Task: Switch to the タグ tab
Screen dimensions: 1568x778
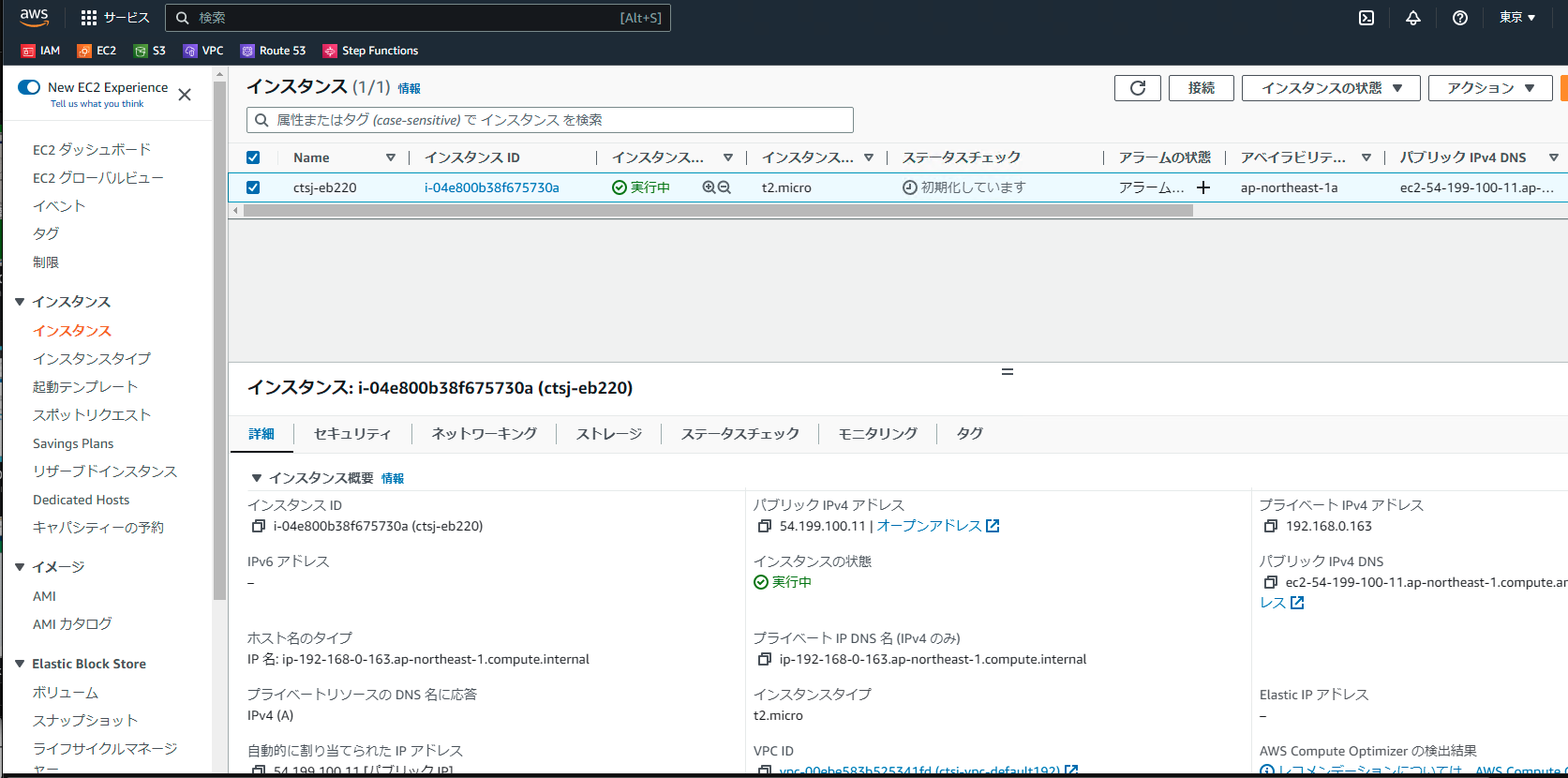Action: 969,434
